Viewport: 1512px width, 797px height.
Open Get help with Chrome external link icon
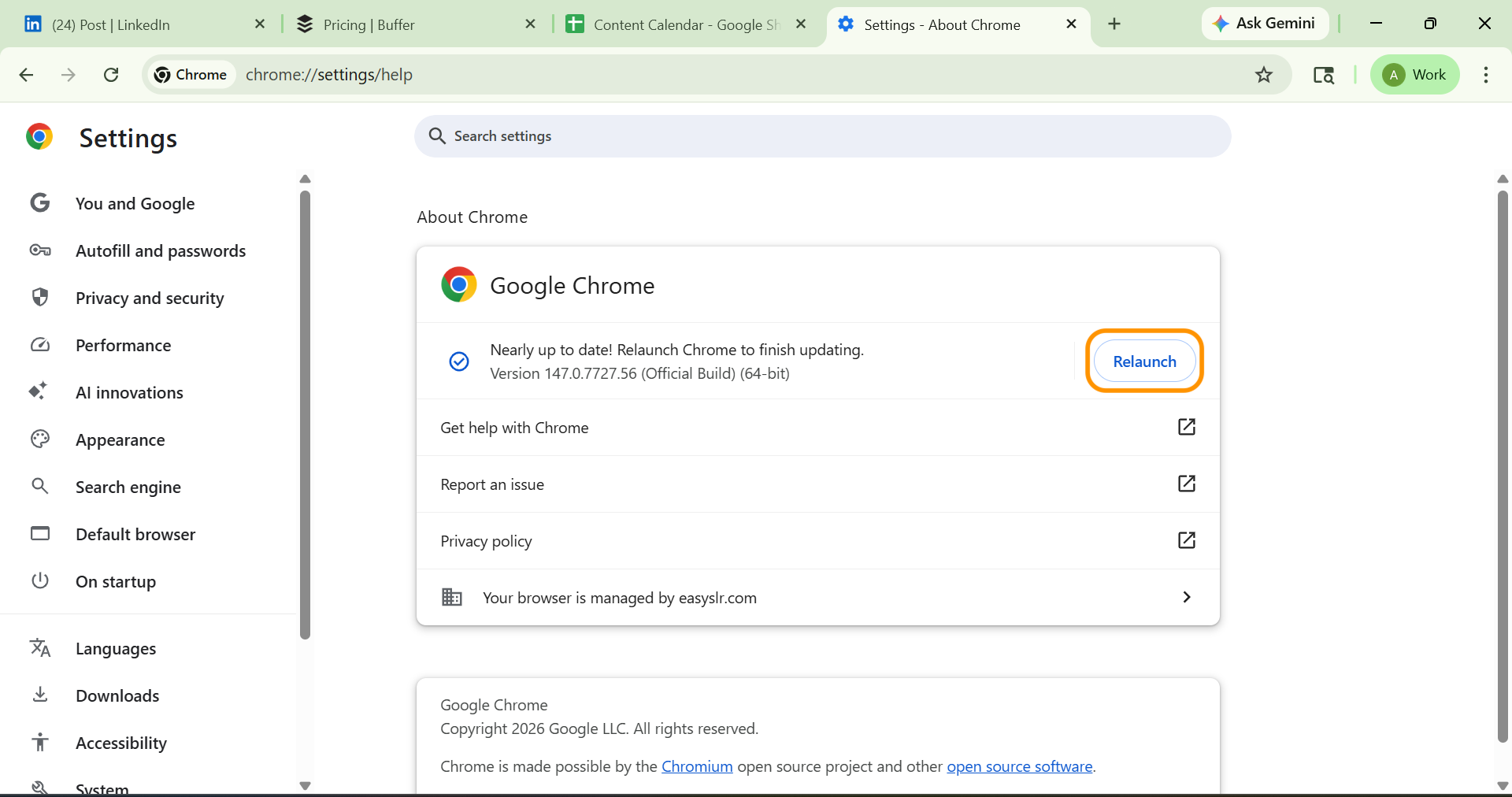(x=1186, y=427)
